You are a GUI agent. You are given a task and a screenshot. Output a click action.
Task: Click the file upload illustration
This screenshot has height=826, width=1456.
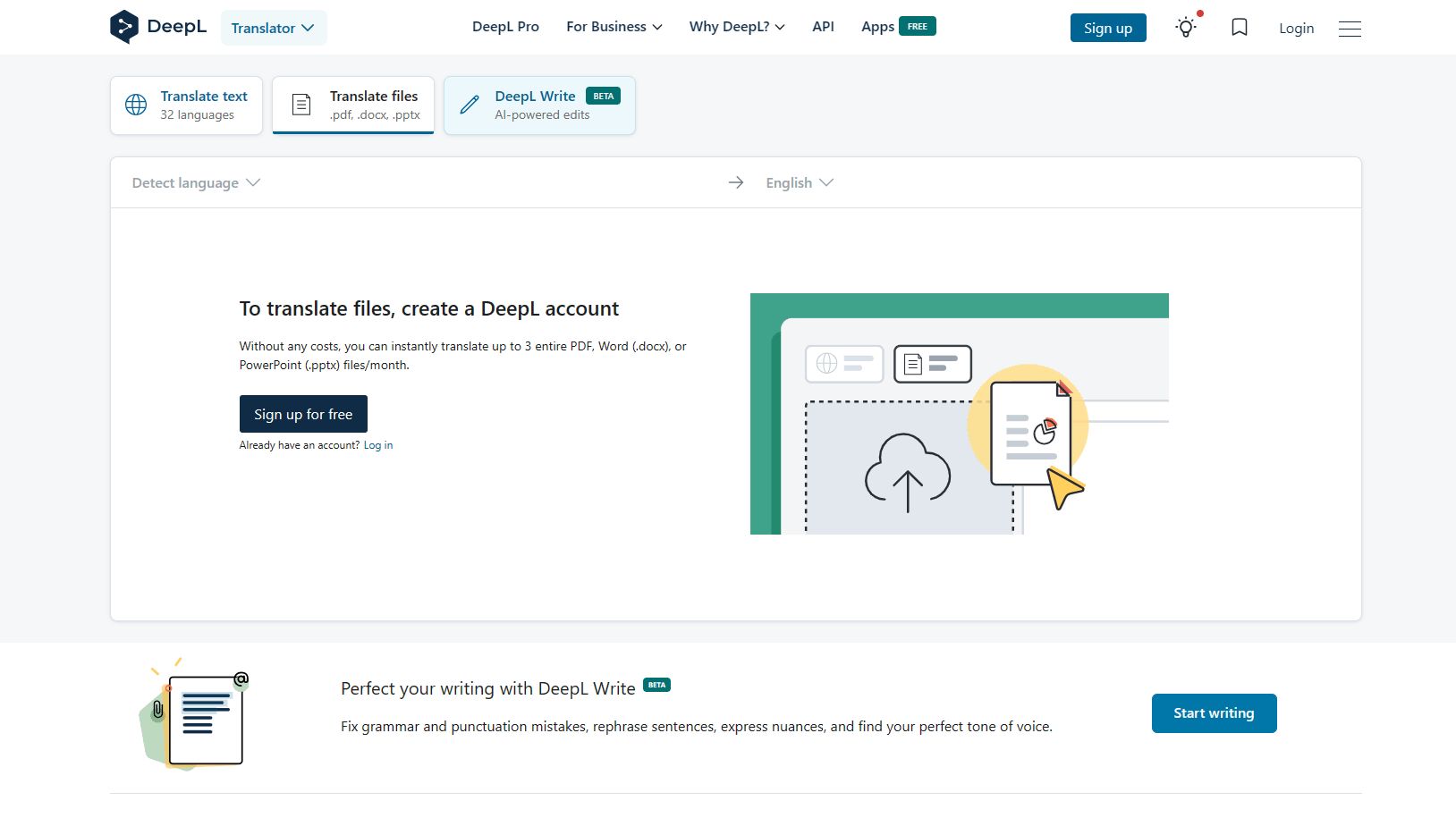(960, 414)
